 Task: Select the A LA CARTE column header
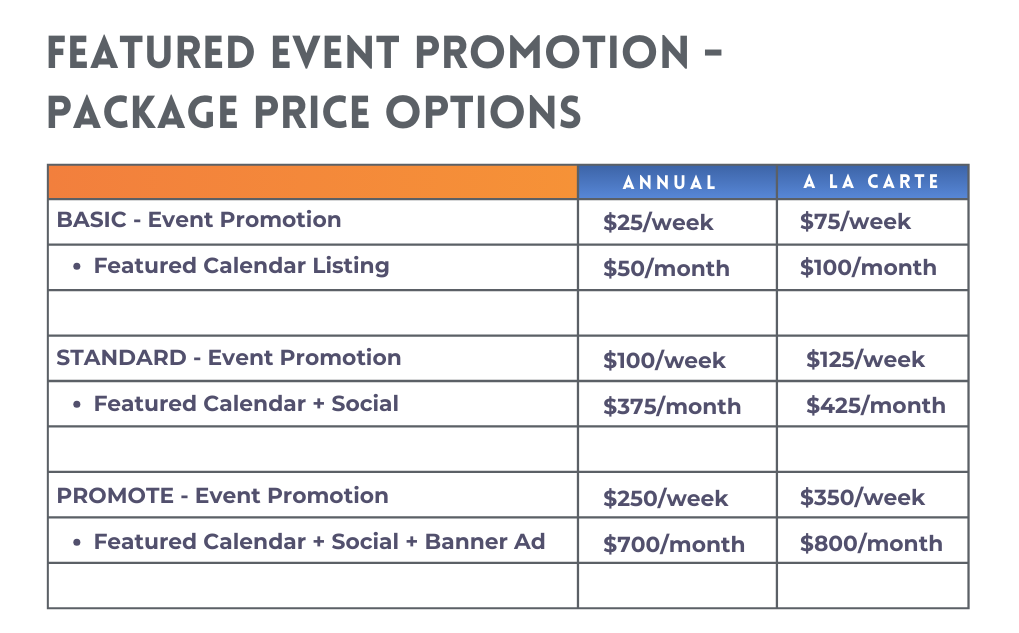872,182
